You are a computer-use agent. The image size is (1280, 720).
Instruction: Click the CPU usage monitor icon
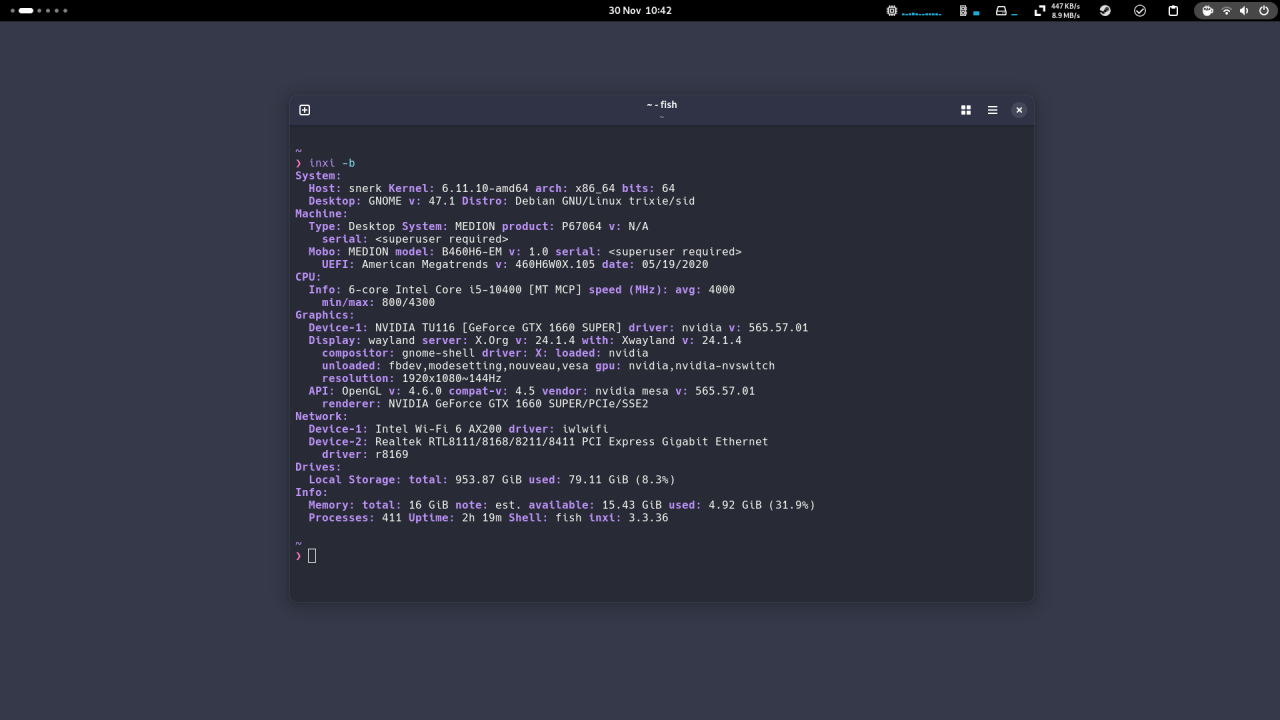coord(892,11)
